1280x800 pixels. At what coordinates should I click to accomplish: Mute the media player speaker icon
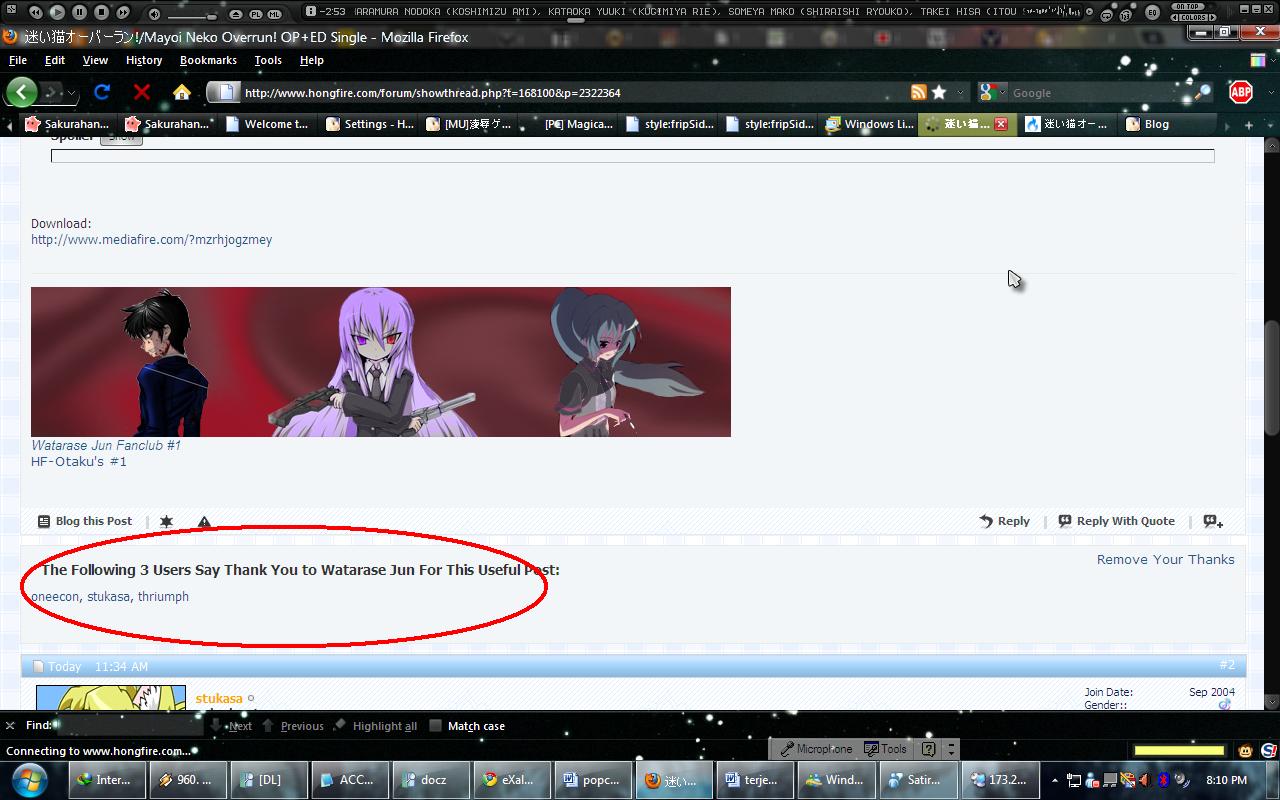[x=154, y=13]
